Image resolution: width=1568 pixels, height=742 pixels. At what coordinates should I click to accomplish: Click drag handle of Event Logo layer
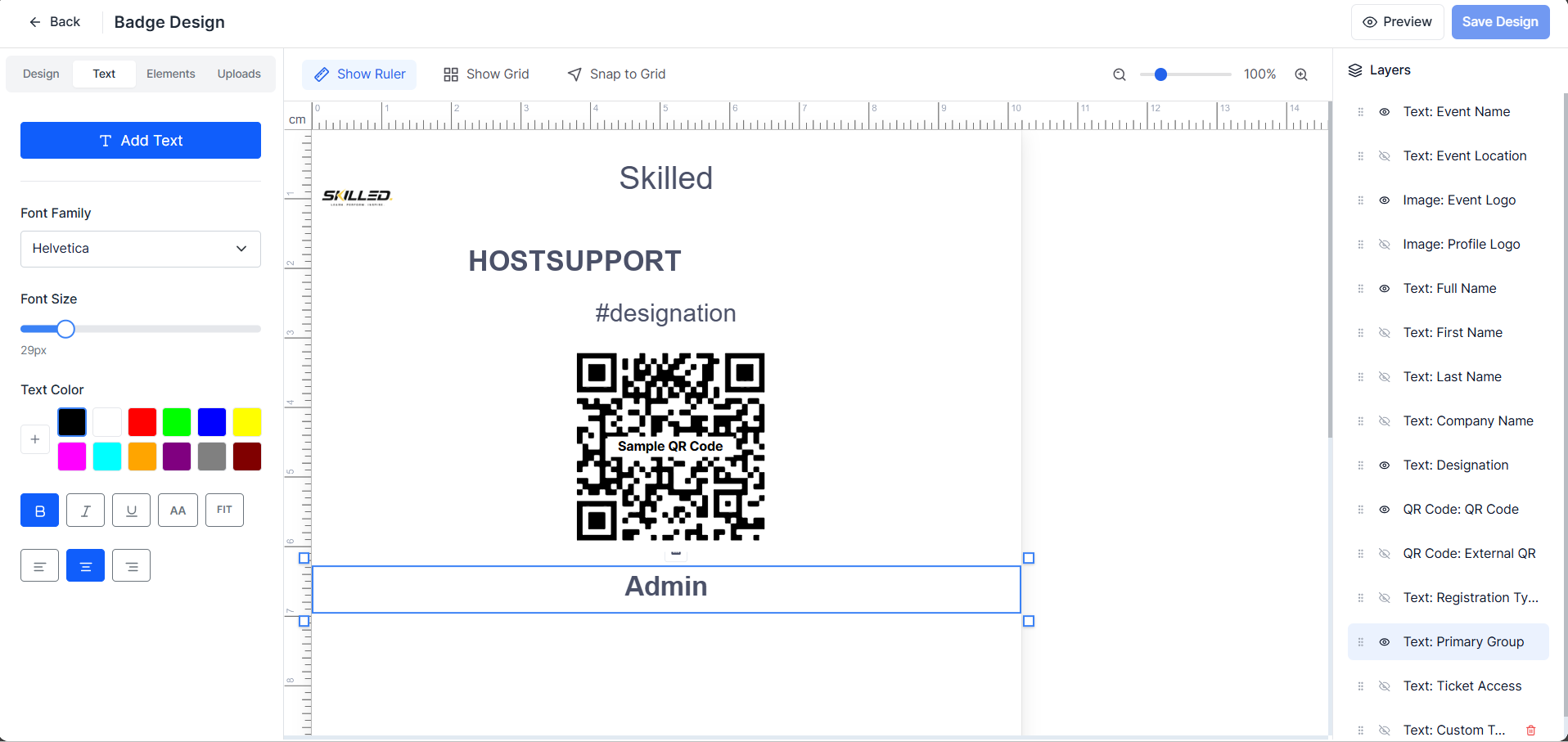pyautogui.click(x=1361, y=200)
